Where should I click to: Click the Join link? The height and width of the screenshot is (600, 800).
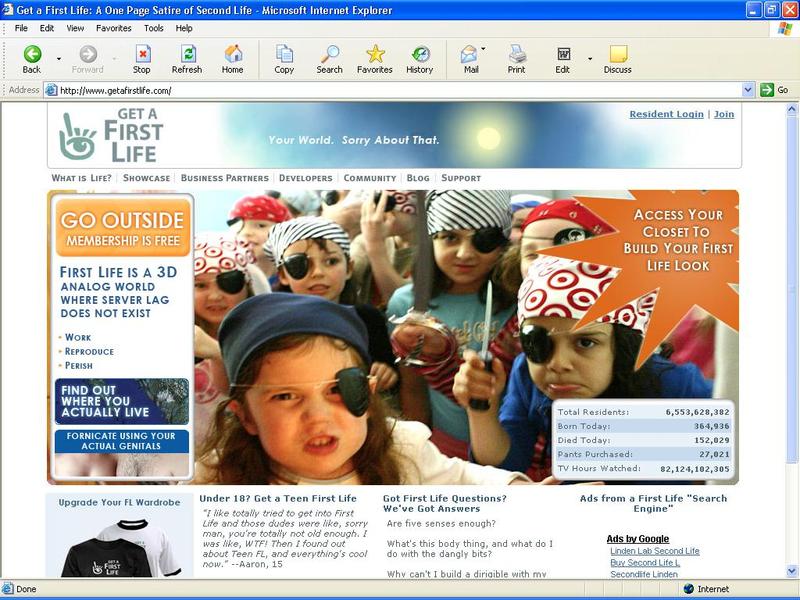tap(724, 114)
